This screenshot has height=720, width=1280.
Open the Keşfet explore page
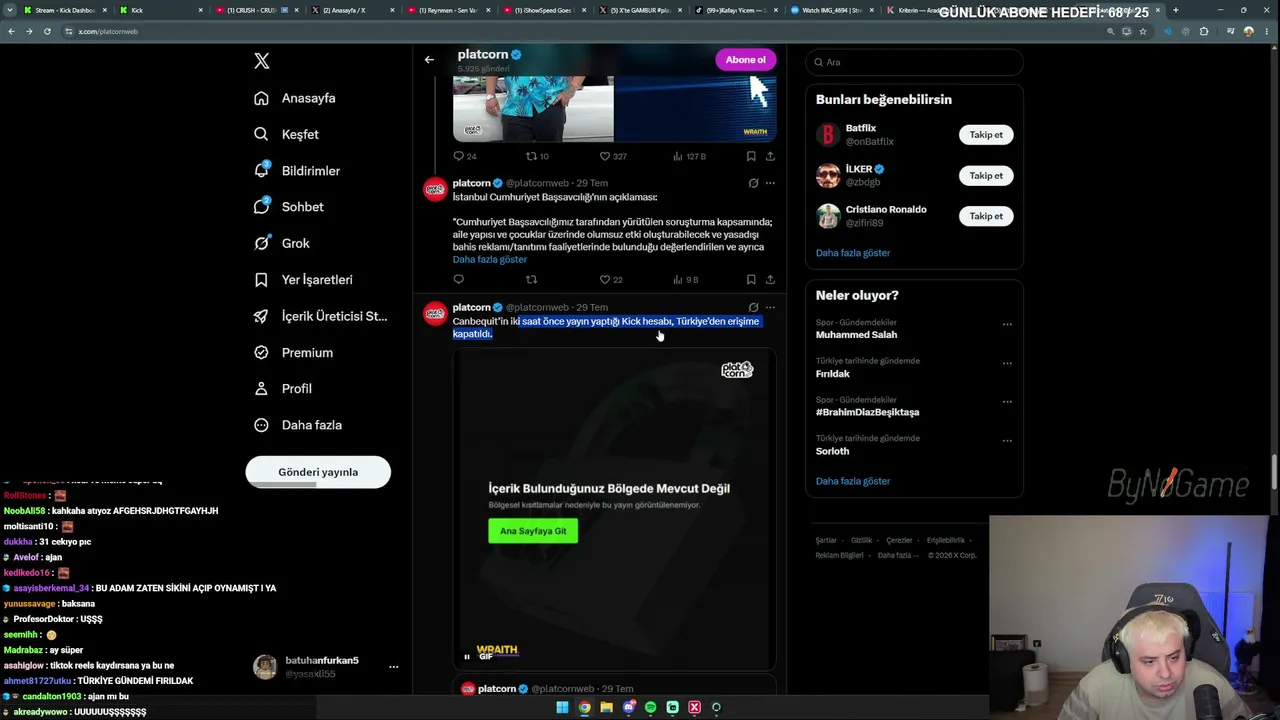point(286,134)
